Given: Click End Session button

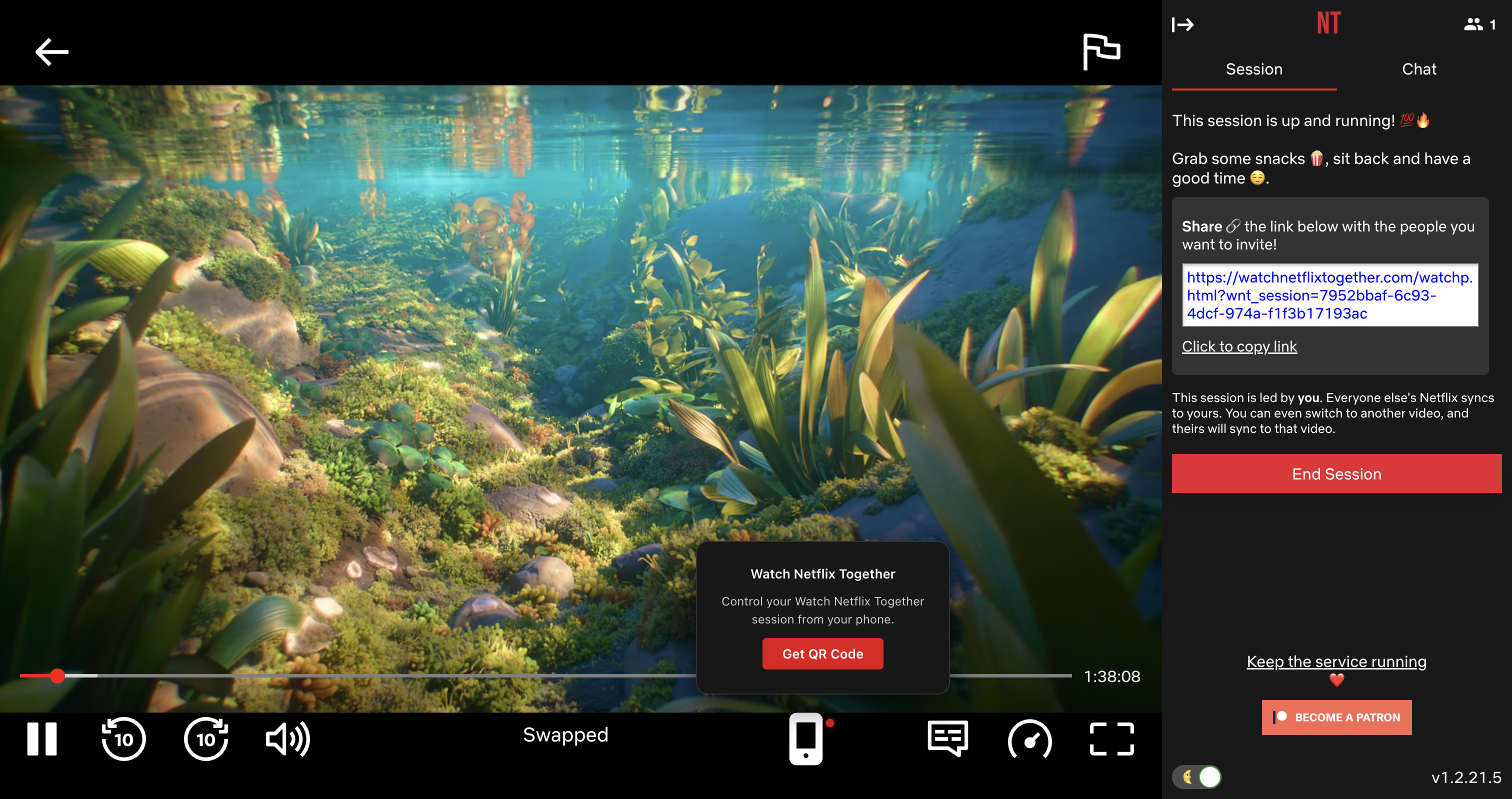Looking at the screenshot, I should pos(1336,473).
